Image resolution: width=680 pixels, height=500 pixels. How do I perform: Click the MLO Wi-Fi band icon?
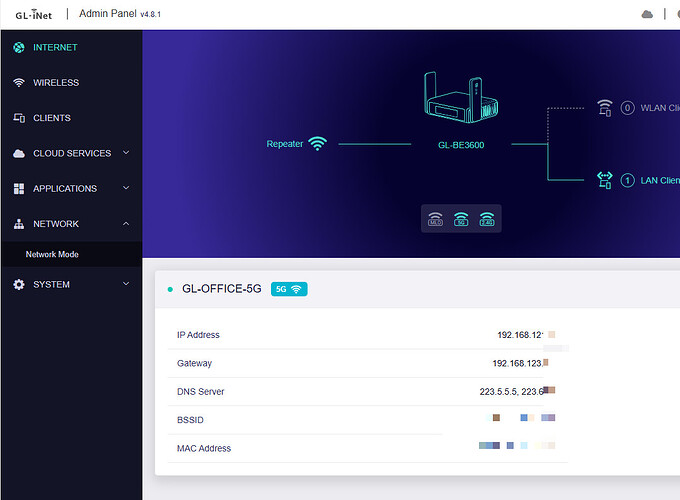[x=435, y=219]
